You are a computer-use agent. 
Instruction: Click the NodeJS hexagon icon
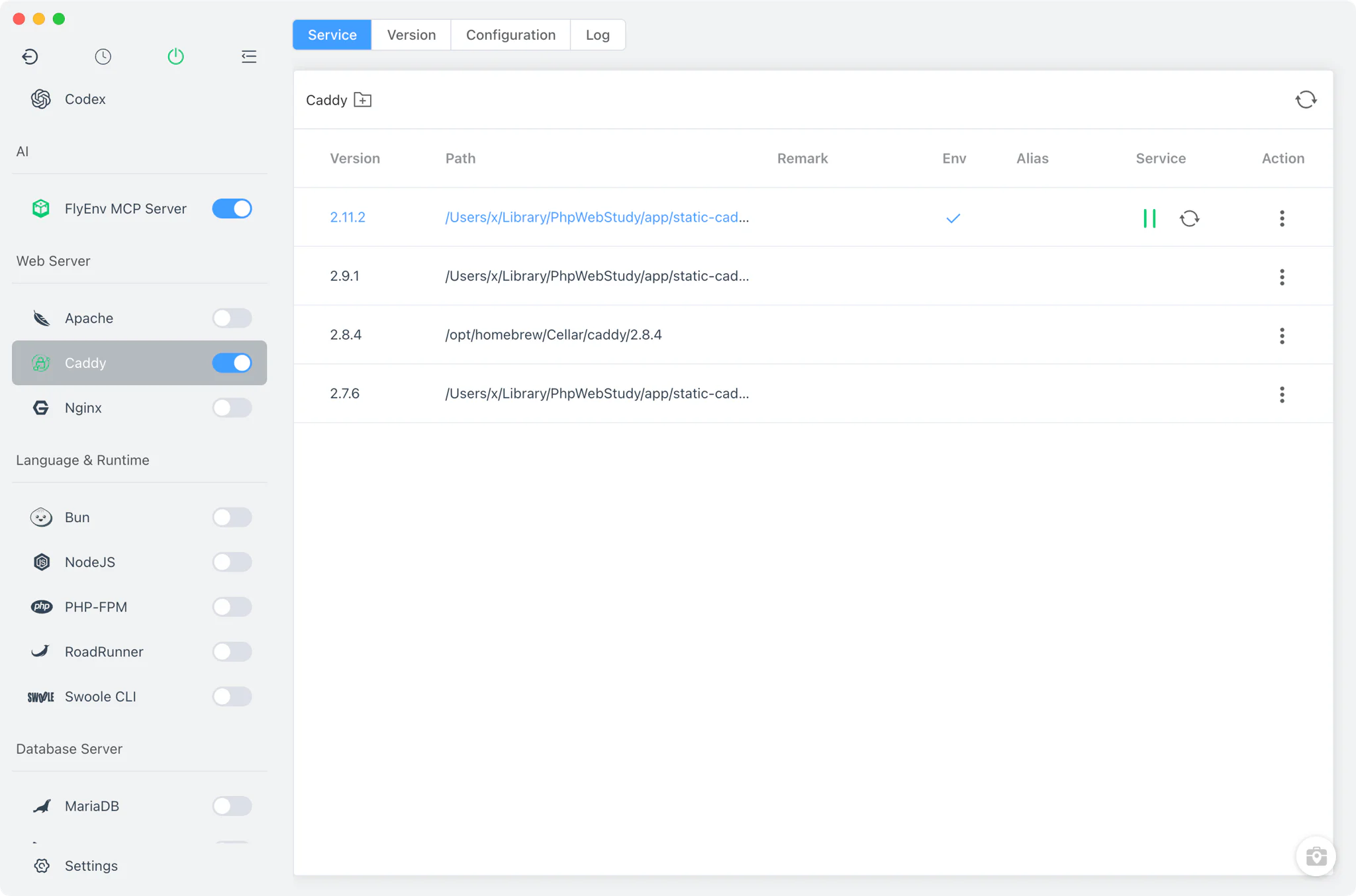click(41, 562)
